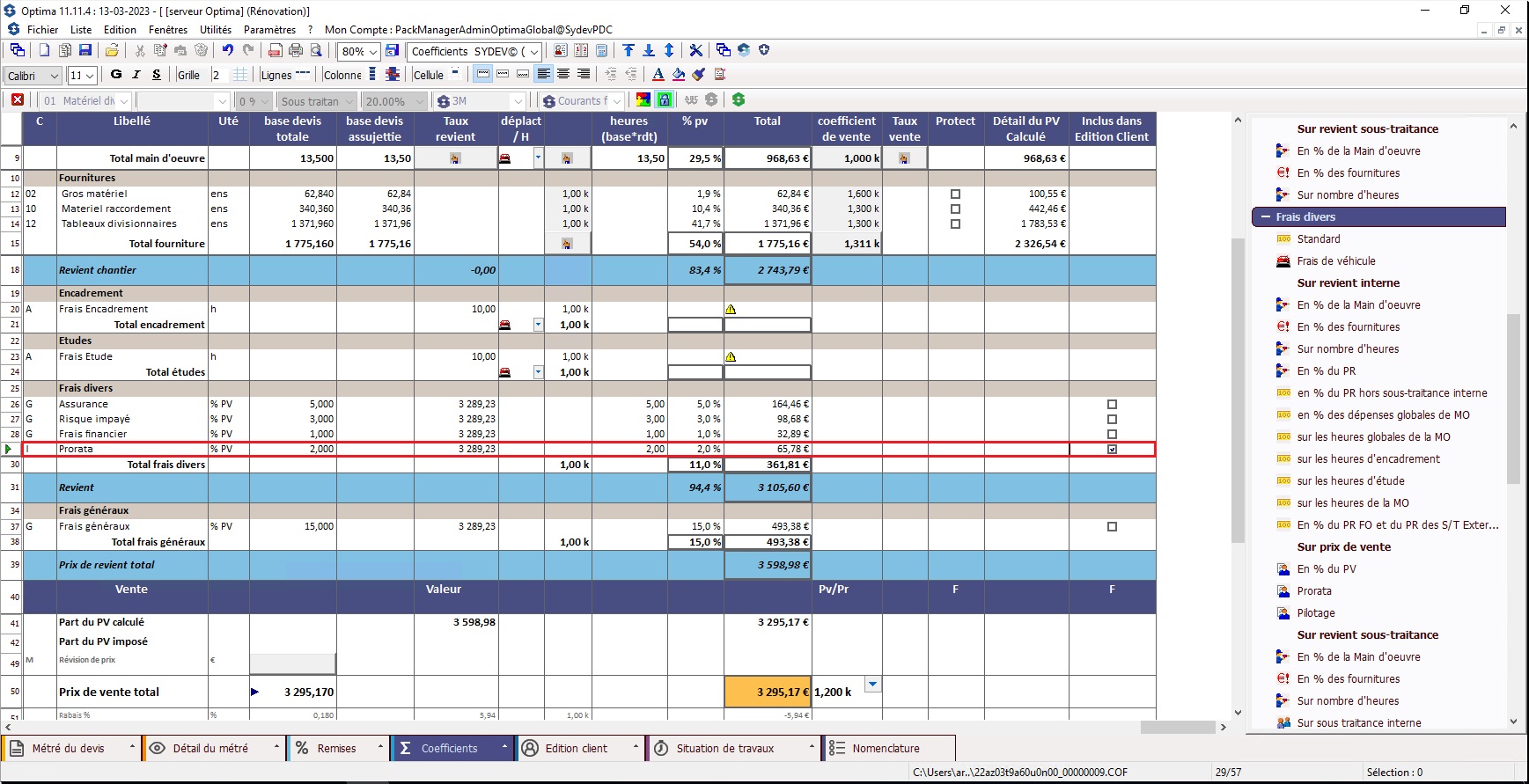Screen dimensions: 1529x784
Task: Open the crossed wrench tools icon
Action: click(x=695, y=50)
